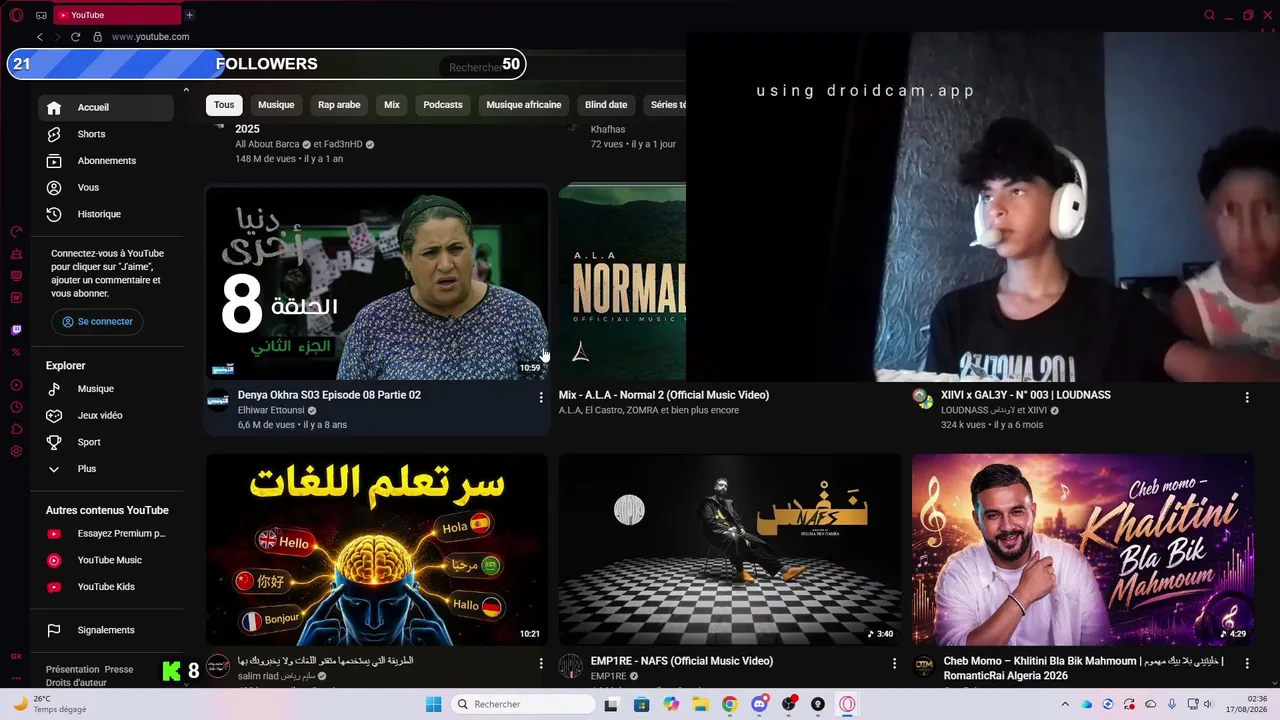Open GX Control speedometer icon in sidebar
Screen dimensions: 1280x720
coord(16,232)
